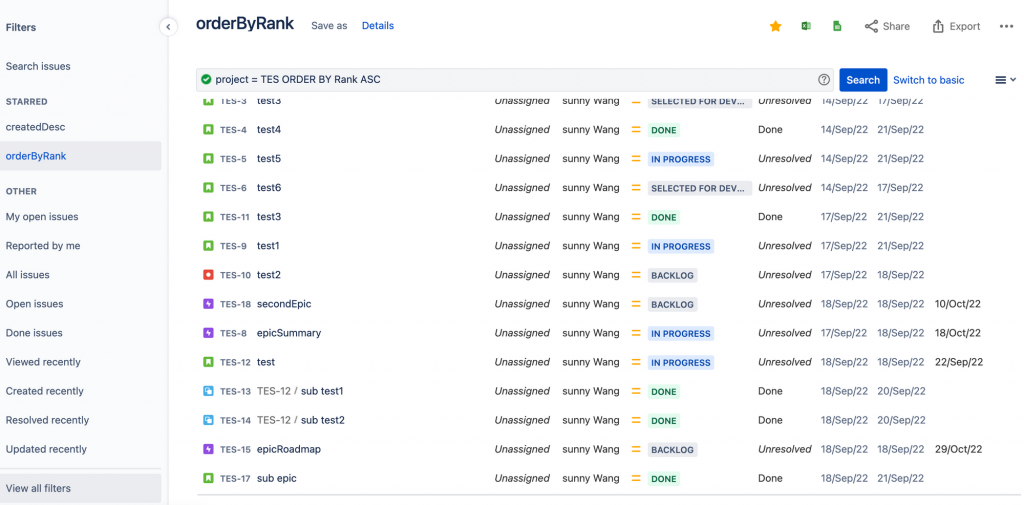Open in Excel icon
This screenshot has width=1024, height=505.
tap(806, 26)
